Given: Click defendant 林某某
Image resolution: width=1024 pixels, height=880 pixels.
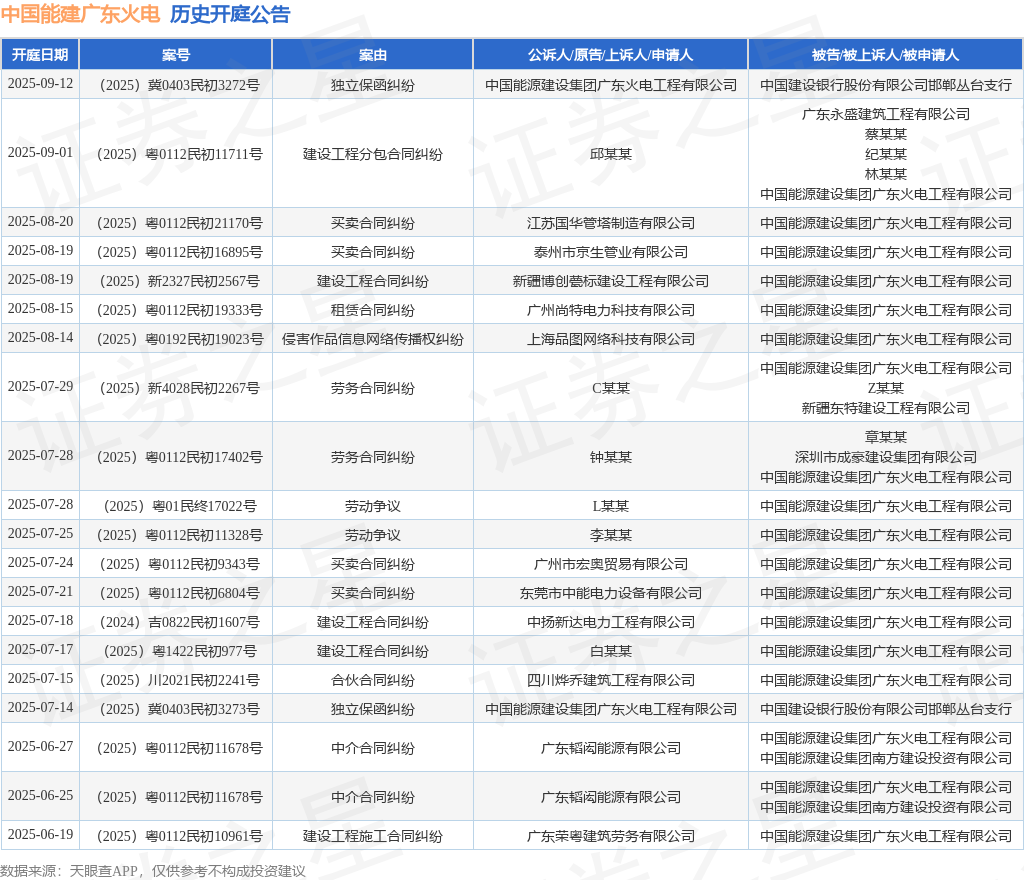Looking at the screenshot, I should click(886, 174).
